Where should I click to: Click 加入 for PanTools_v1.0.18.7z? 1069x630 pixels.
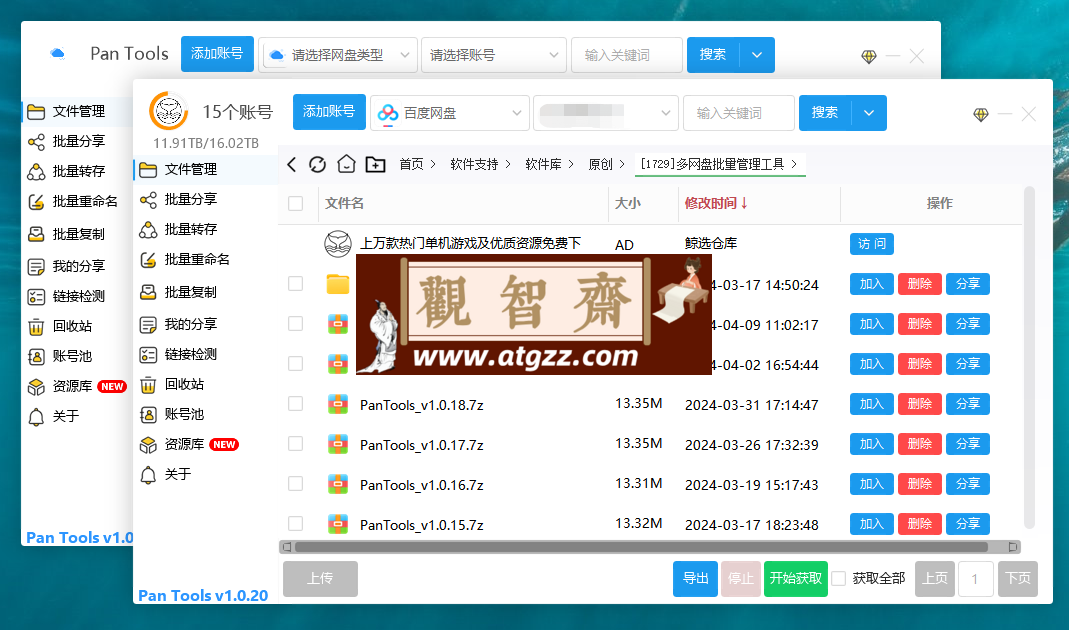[x=871, y=404]
